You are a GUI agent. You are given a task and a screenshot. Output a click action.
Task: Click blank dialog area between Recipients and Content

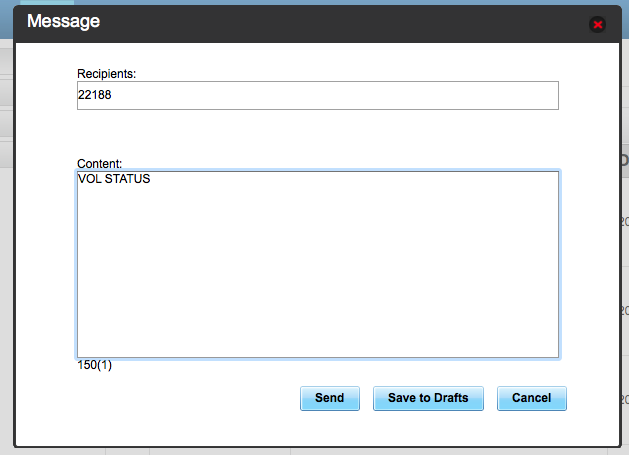pyautogui.click(x=318, y=133)
